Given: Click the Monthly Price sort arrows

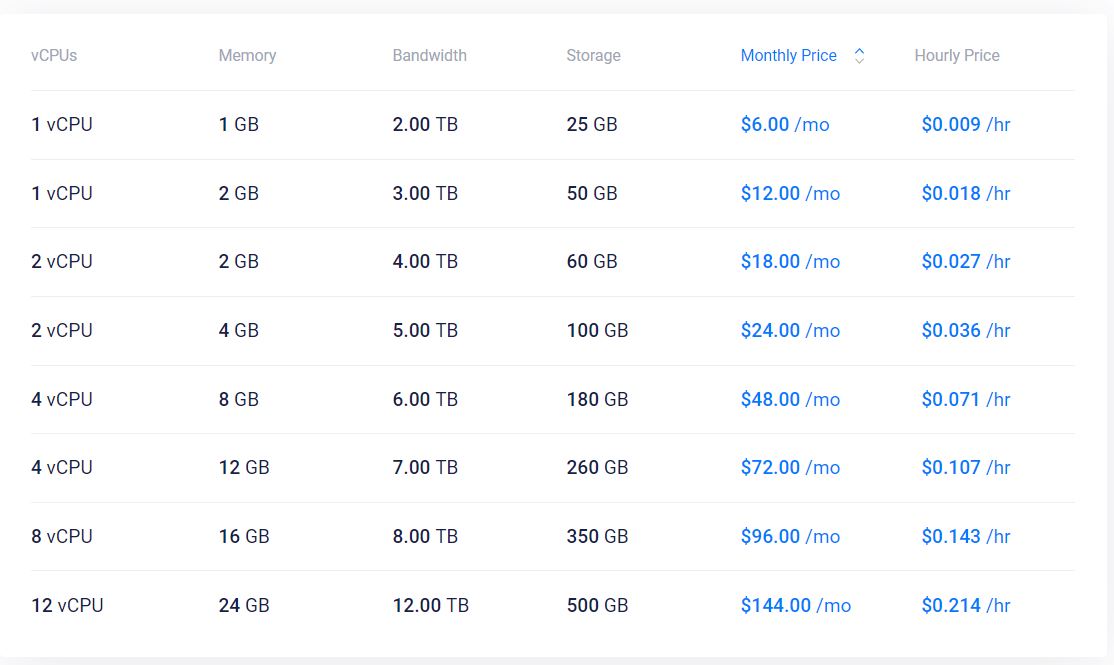Looking at the screenshot, I should (858, 55).
